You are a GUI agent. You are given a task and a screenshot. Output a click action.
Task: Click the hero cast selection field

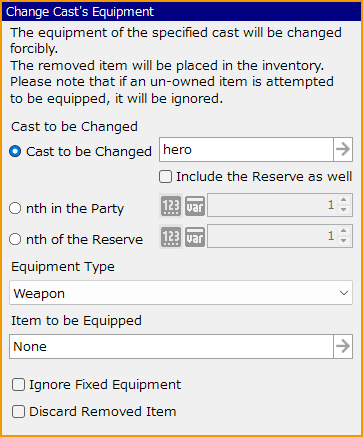click(246, 150)
